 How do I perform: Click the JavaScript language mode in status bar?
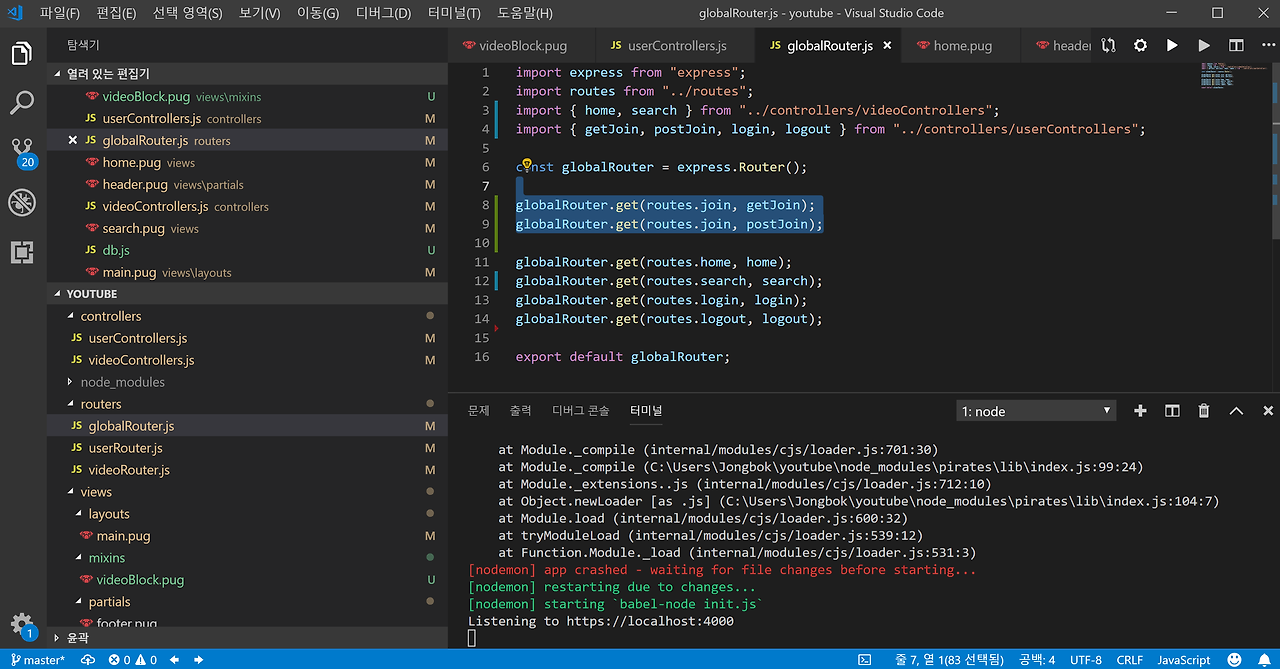pyautogui.click(x=1184, y=660)
